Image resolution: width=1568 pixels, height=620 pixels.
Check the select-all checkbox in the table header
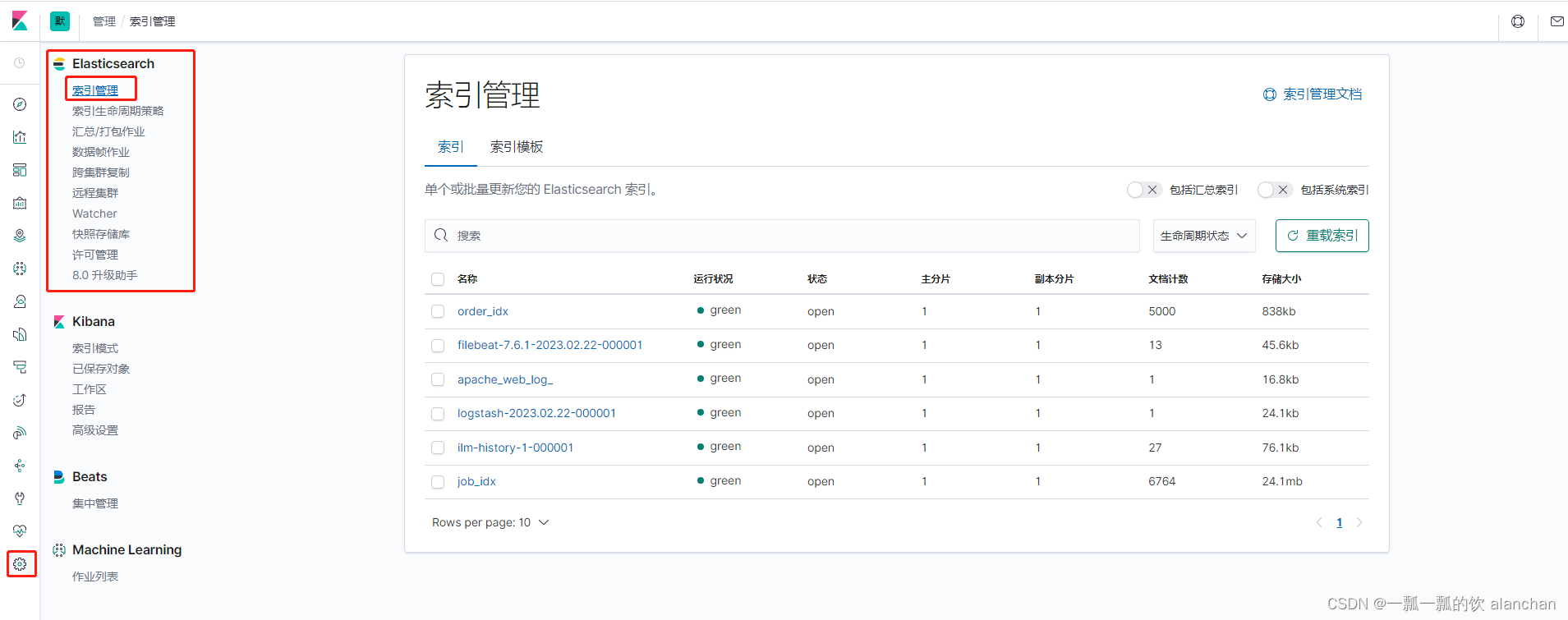[x=438, y=279]
